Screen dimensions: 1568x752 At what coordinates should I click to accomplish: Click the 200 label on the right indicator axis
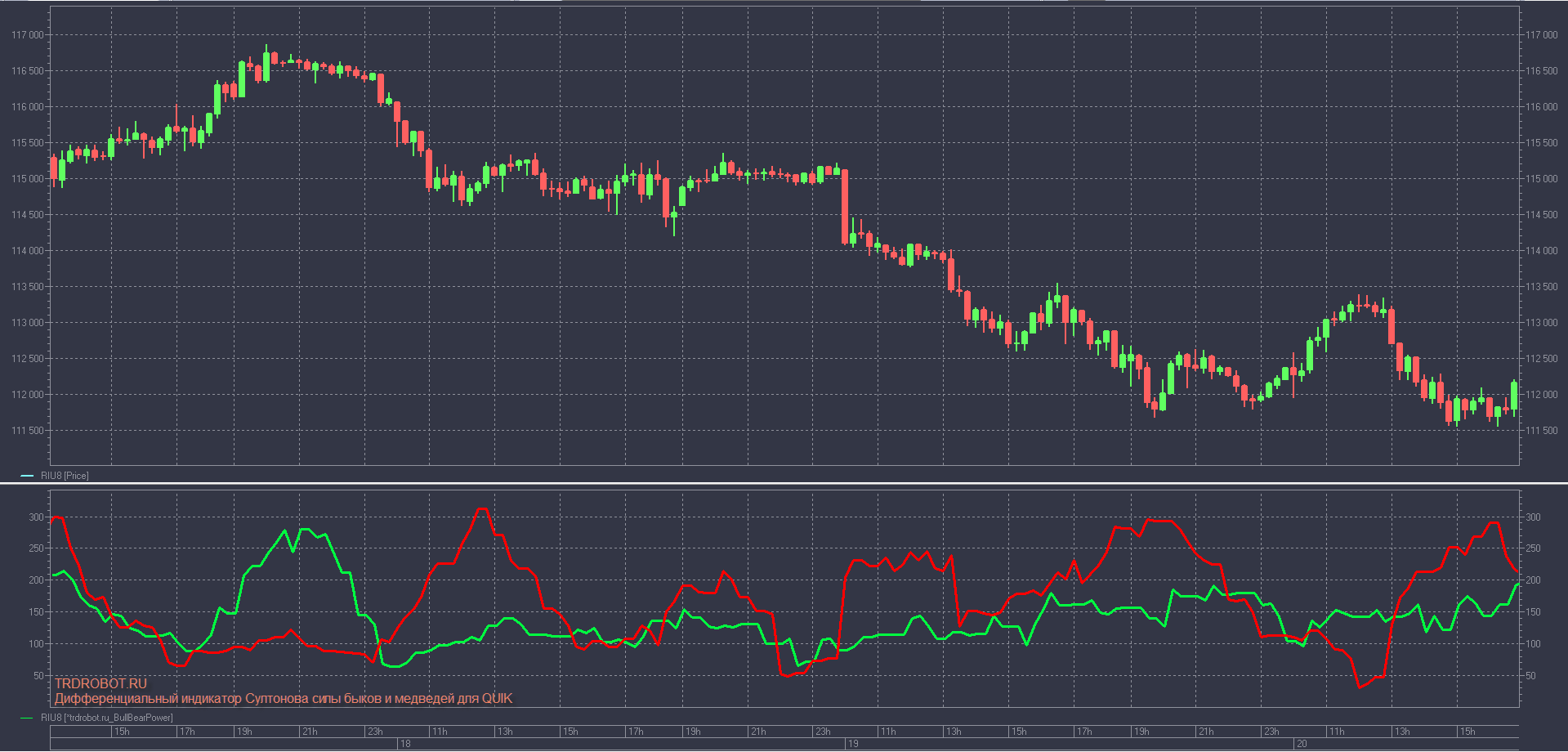1534,580
